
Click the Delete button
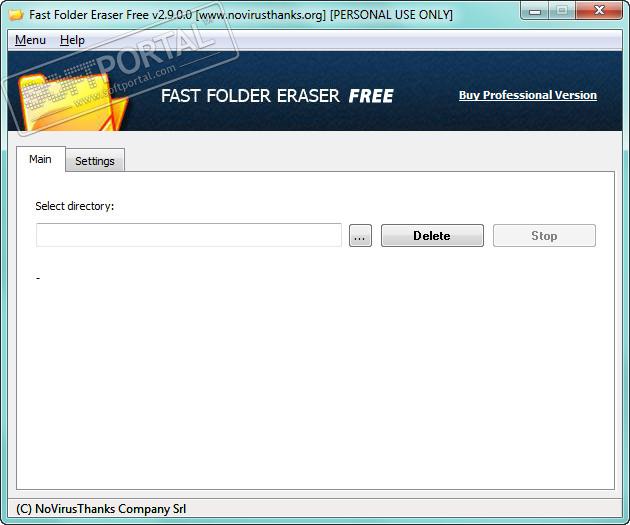point(432,235)
